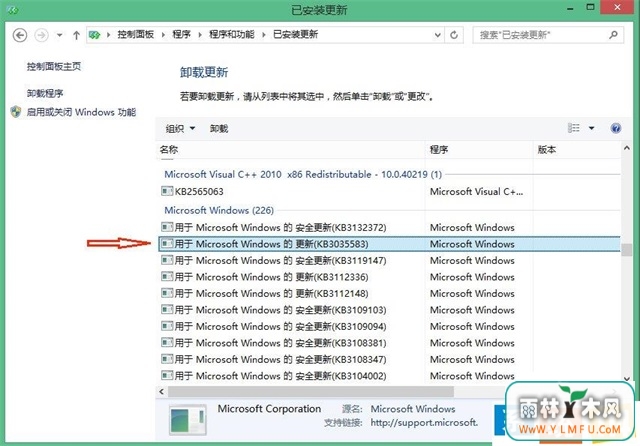The width and height of the screenshot is (640, 446).
Task: Select 程序和功能 in the breadcrumb
Action: [231, 35]
